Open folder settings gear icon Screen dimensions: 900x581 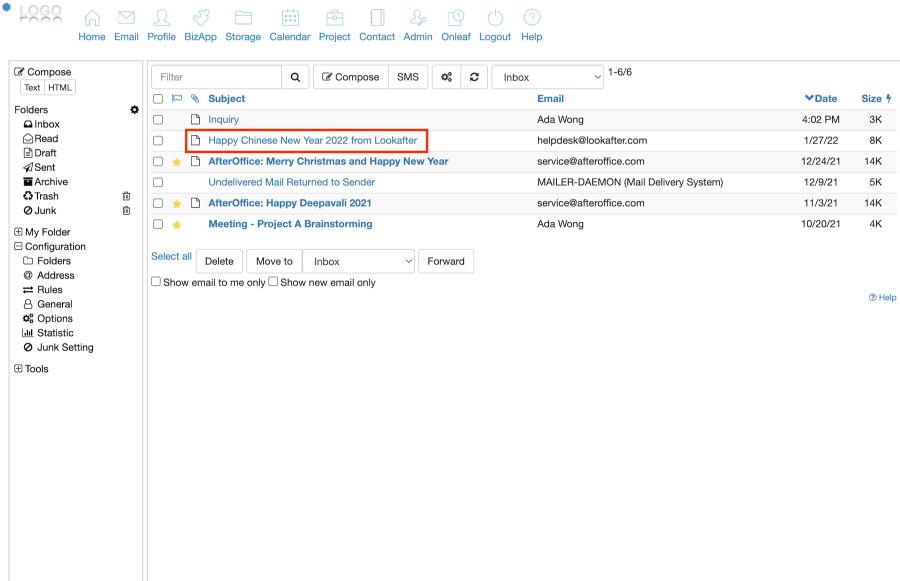pos(135,110)
